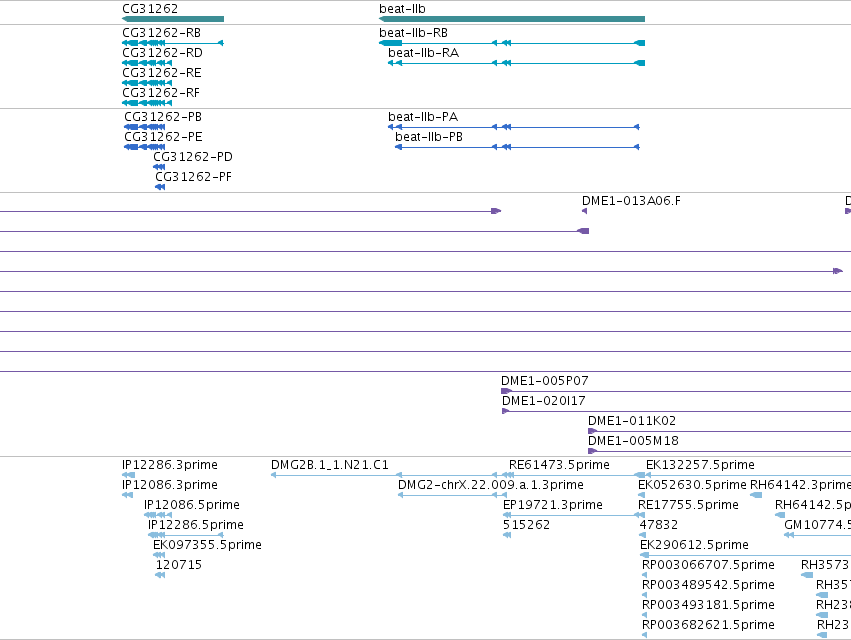The image size is (851, 640).
Task: Click the beat-IIb-RB thick exon block
Action: 391,43
